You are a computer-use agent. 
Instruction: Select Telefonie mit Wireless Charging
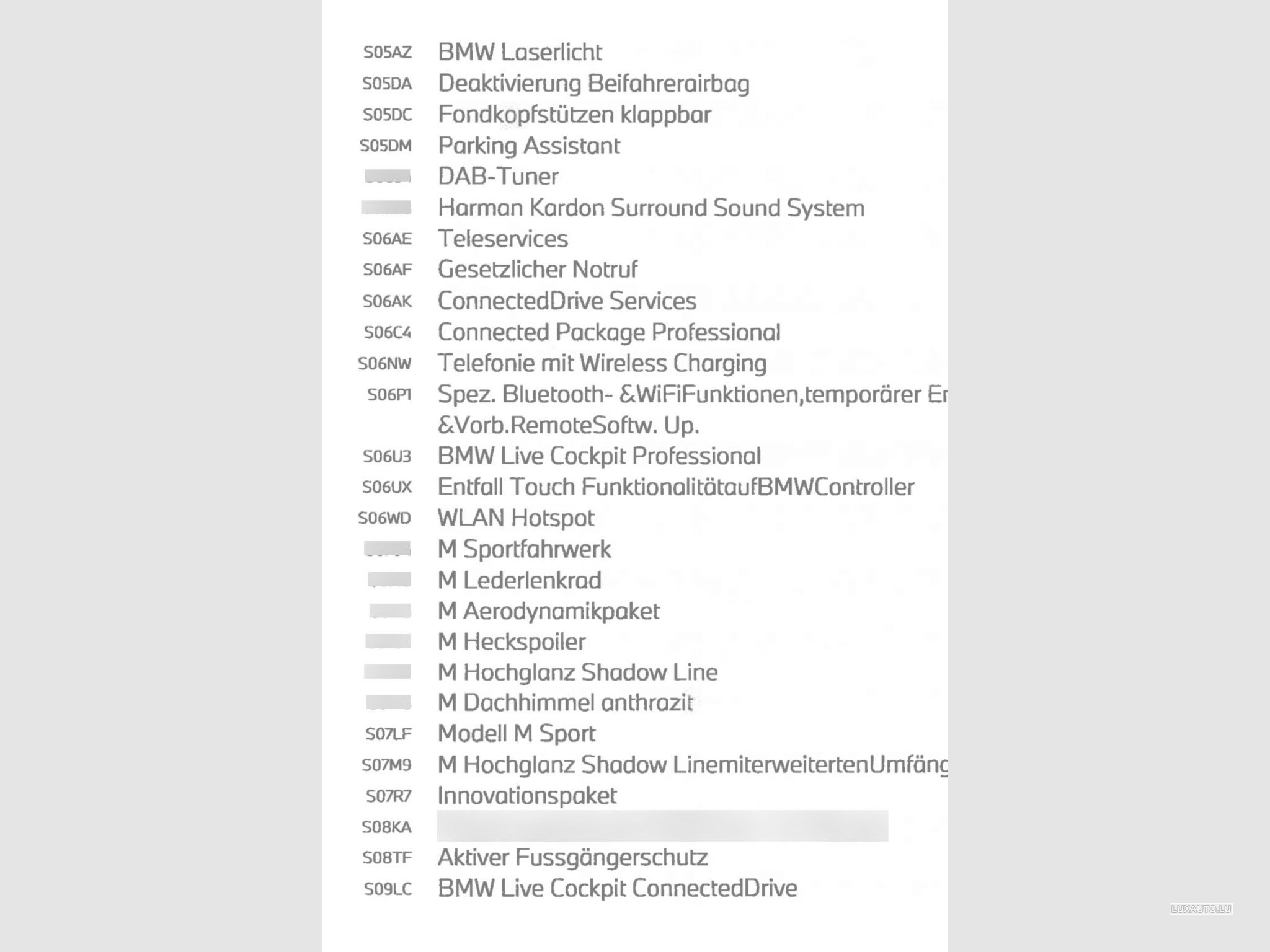[x=602, y=363]
